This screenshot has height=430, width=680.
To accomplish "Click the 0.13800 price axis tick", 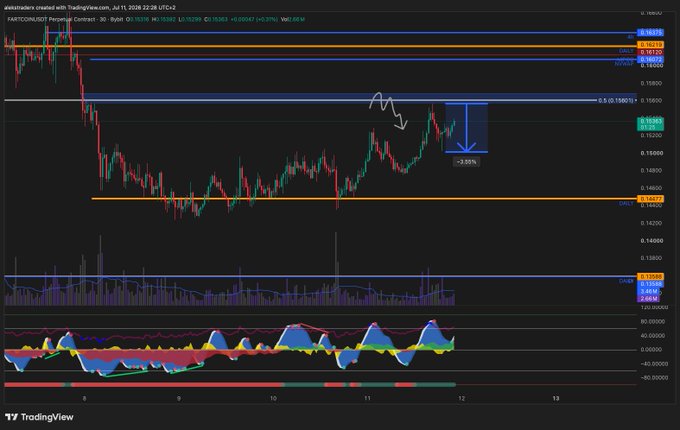I will tap(651, 258).
